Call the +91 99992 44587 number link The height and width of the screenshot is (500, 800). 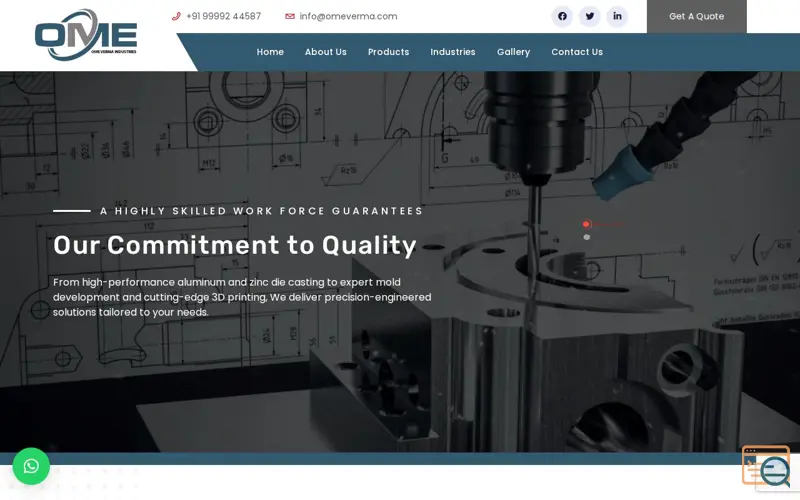(223, 16)
